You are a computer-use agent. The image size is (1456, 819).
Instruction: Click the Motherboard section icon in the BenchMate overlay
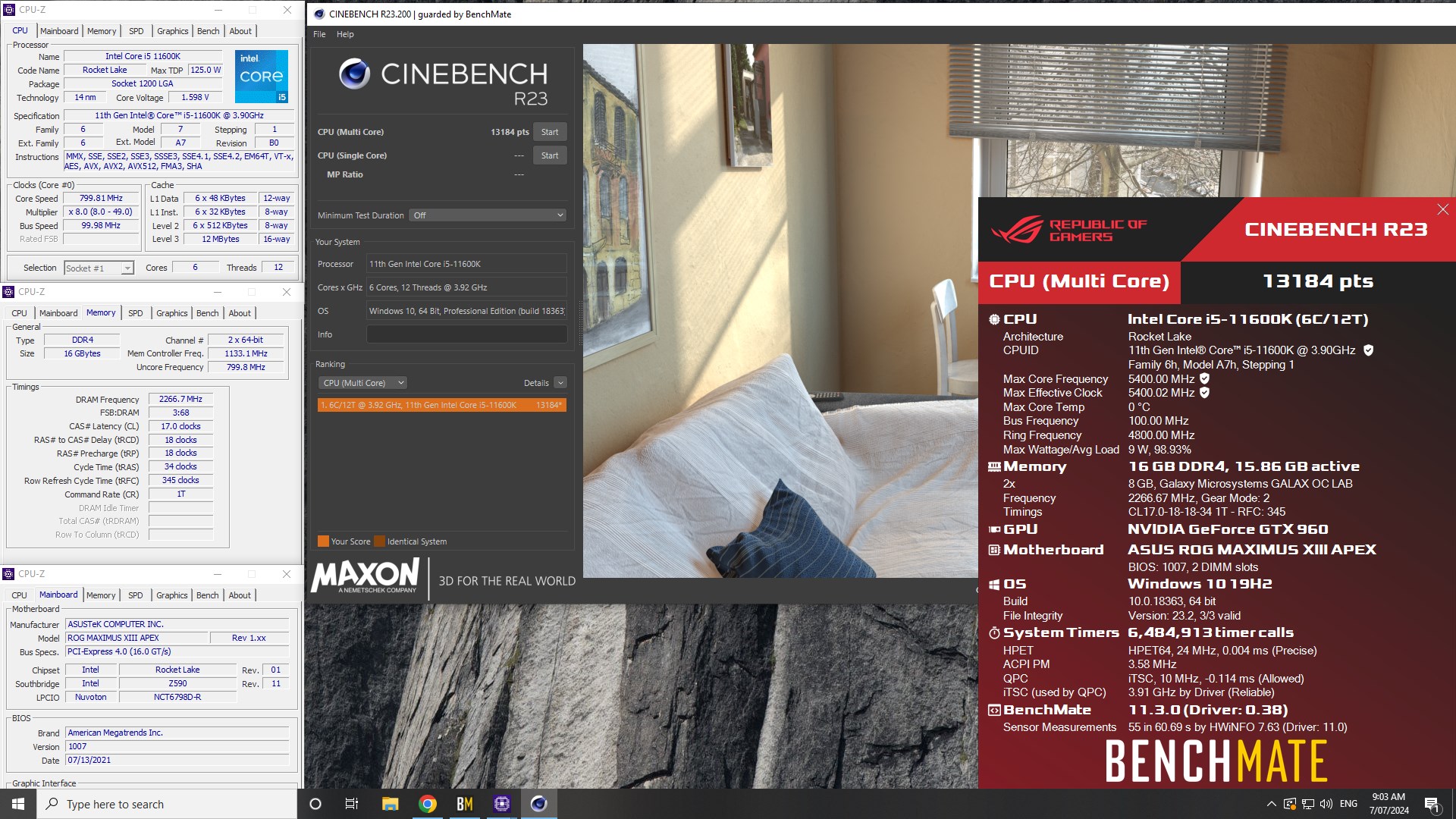coord(994,550)
